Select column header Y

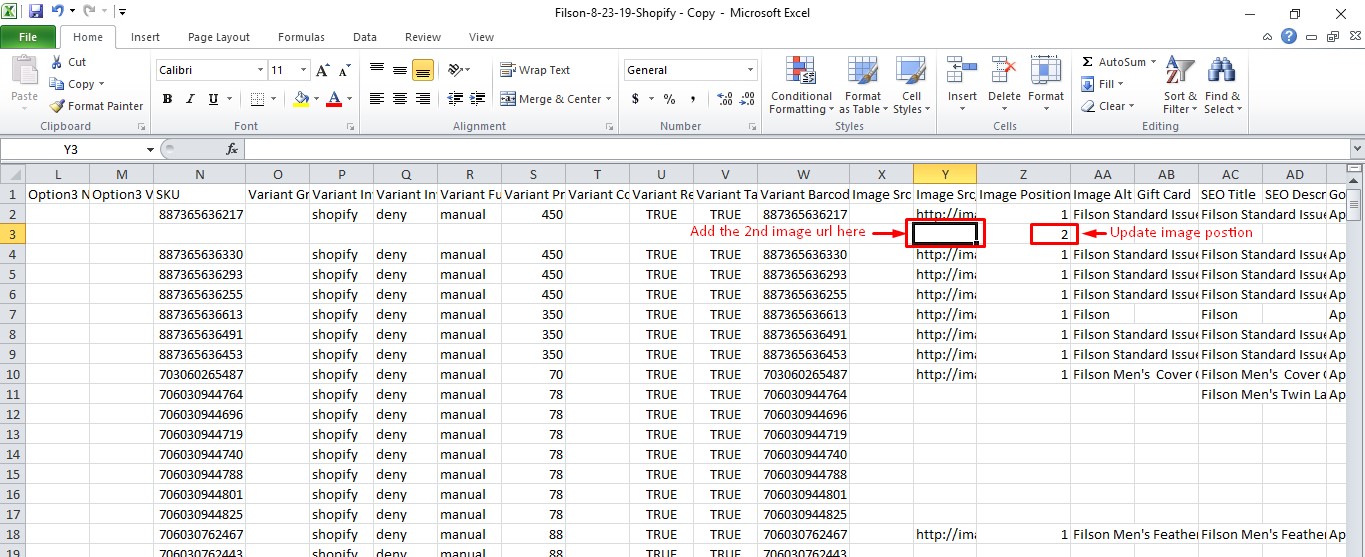(945, 174)
